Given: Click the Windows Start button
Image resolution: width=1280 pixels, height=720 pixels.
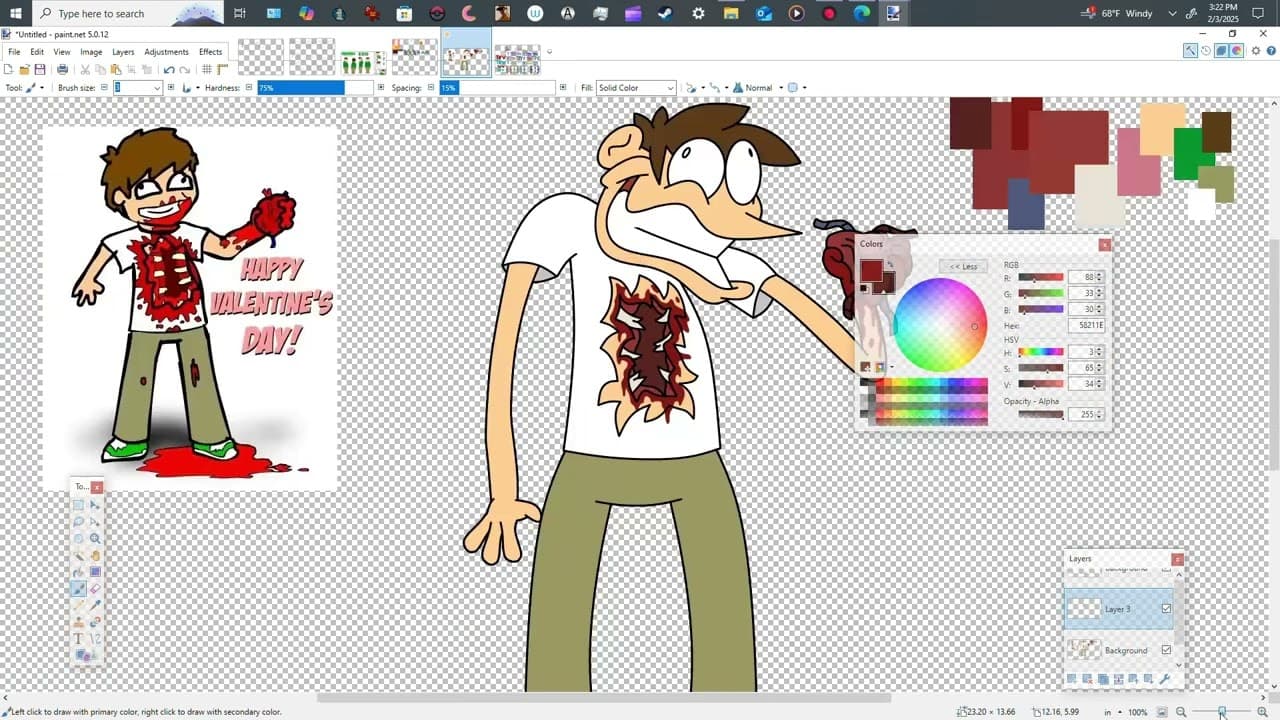Looking at the screenshot, I should (x=15, y=13).
